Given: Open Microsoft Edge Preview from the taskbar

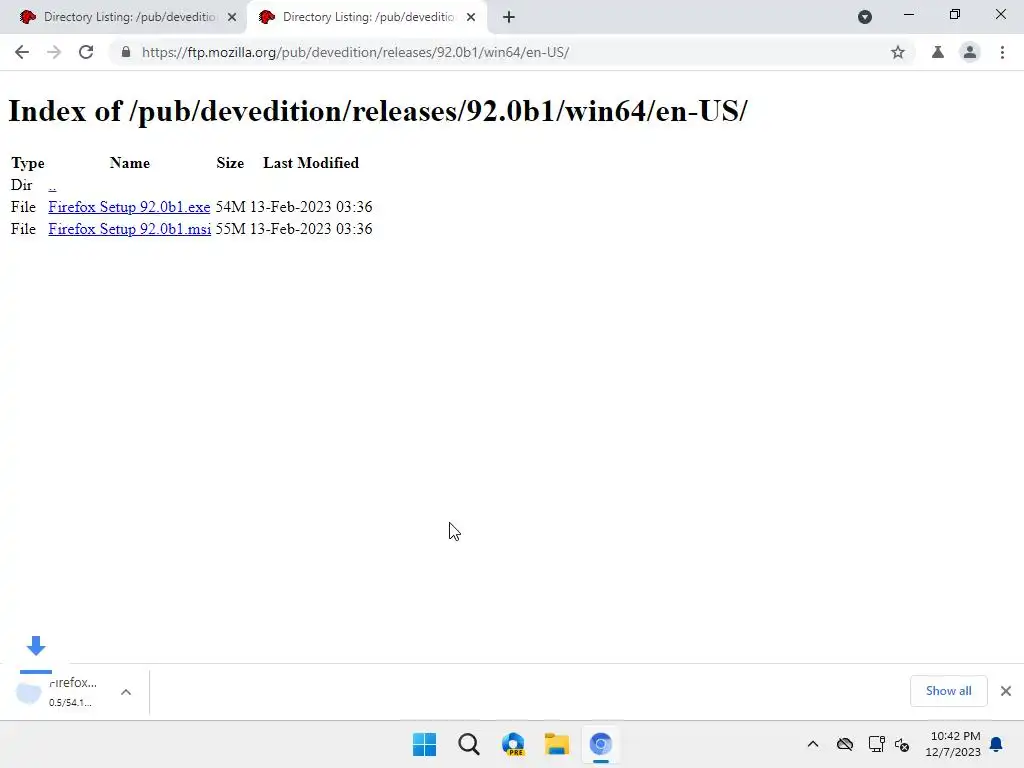Looking at the screenshot, I should 513,744.
